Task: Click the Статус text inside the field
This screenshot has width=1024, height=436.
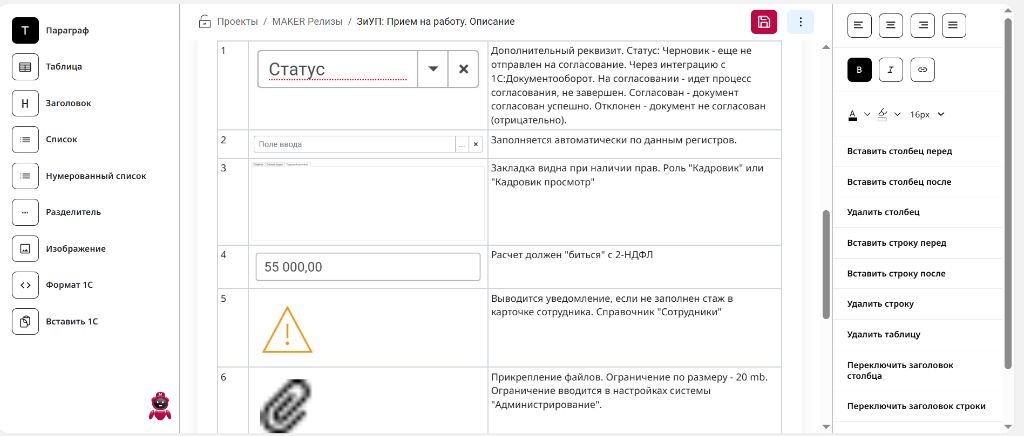Action: 296,69
